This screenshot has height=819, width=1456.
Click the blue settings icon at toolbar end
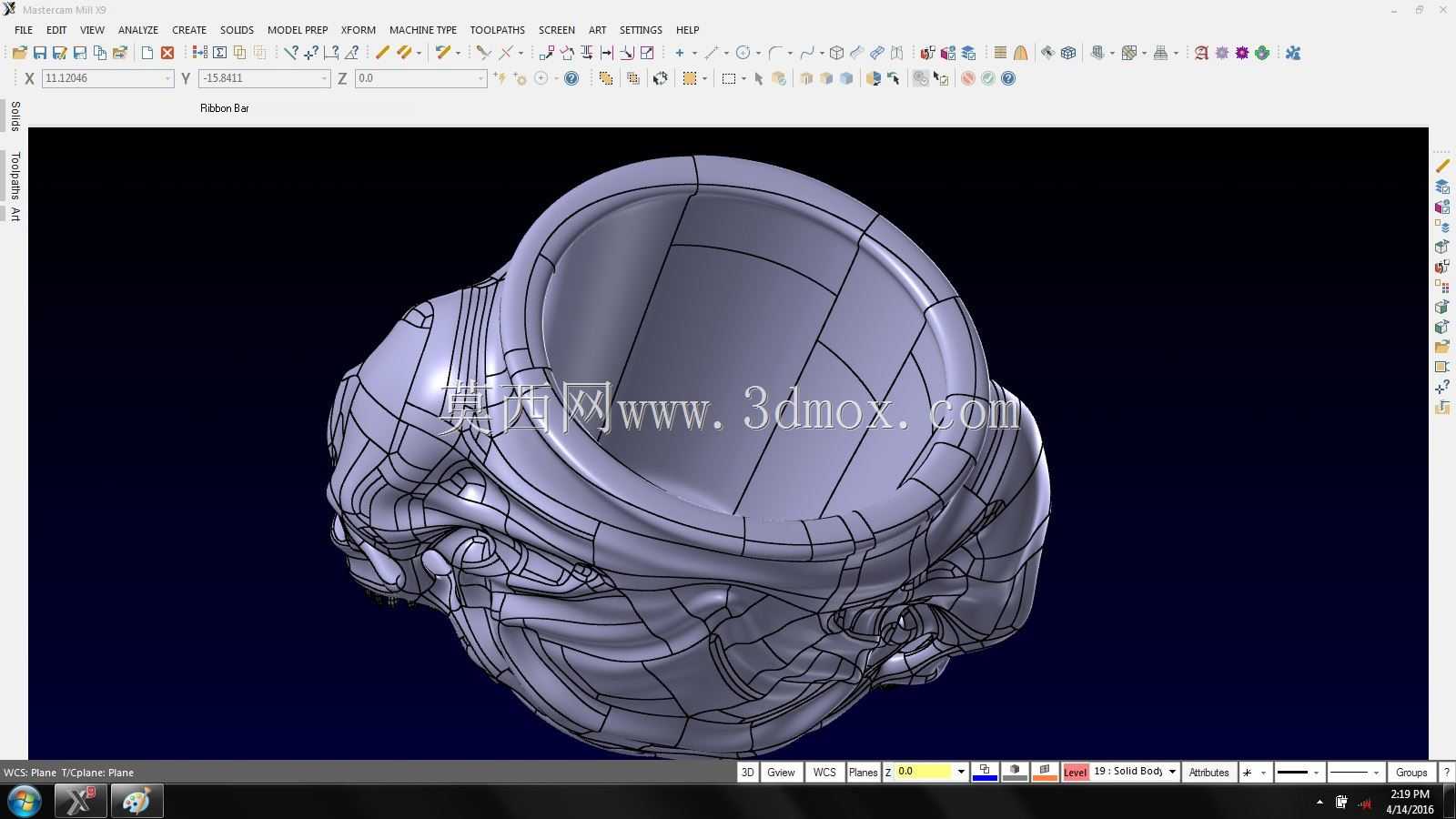[x=1293, y=53]
